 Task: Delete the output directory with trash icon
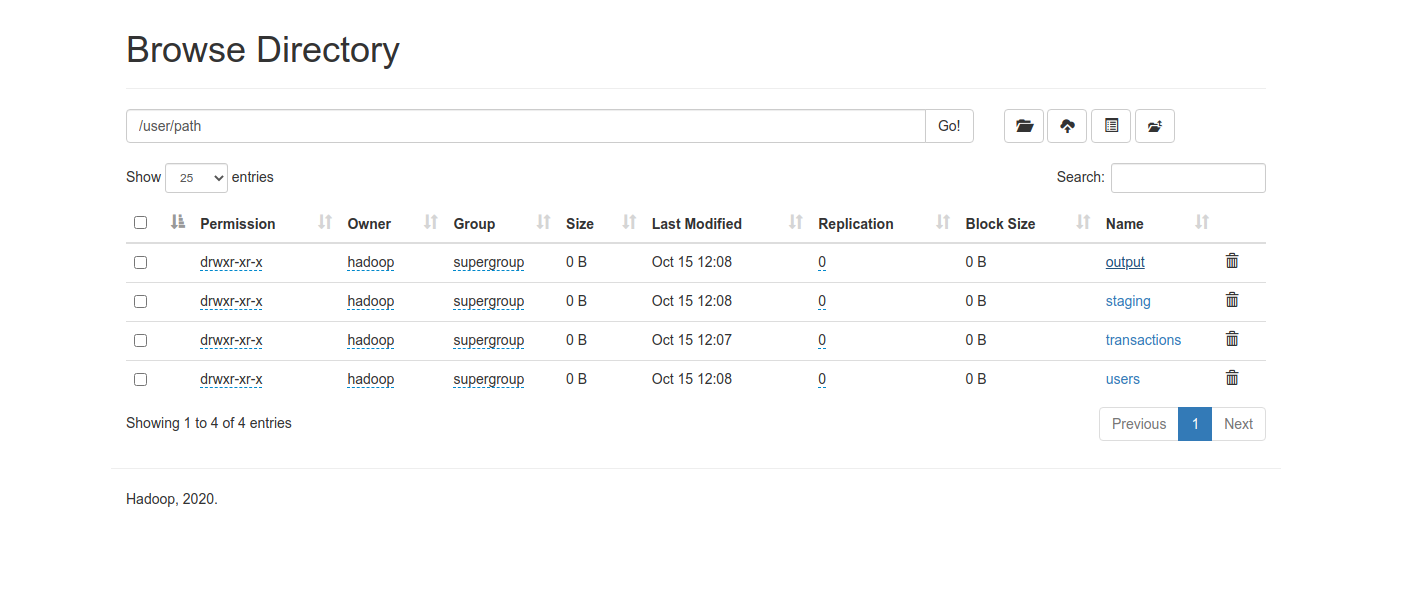pos(1232,261)
